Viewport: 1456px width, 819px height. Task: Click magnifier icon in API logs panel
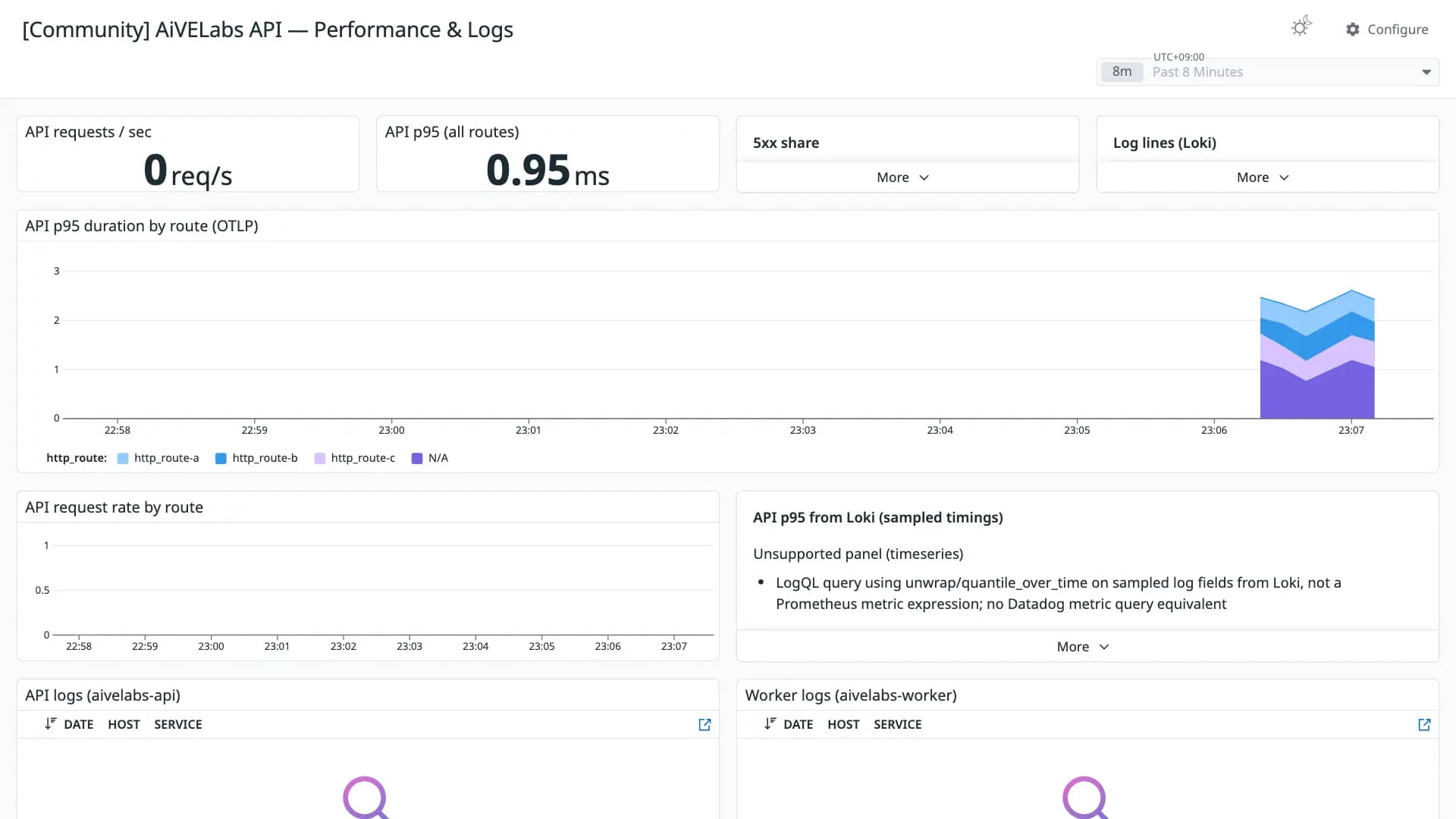tap(366, 798)
